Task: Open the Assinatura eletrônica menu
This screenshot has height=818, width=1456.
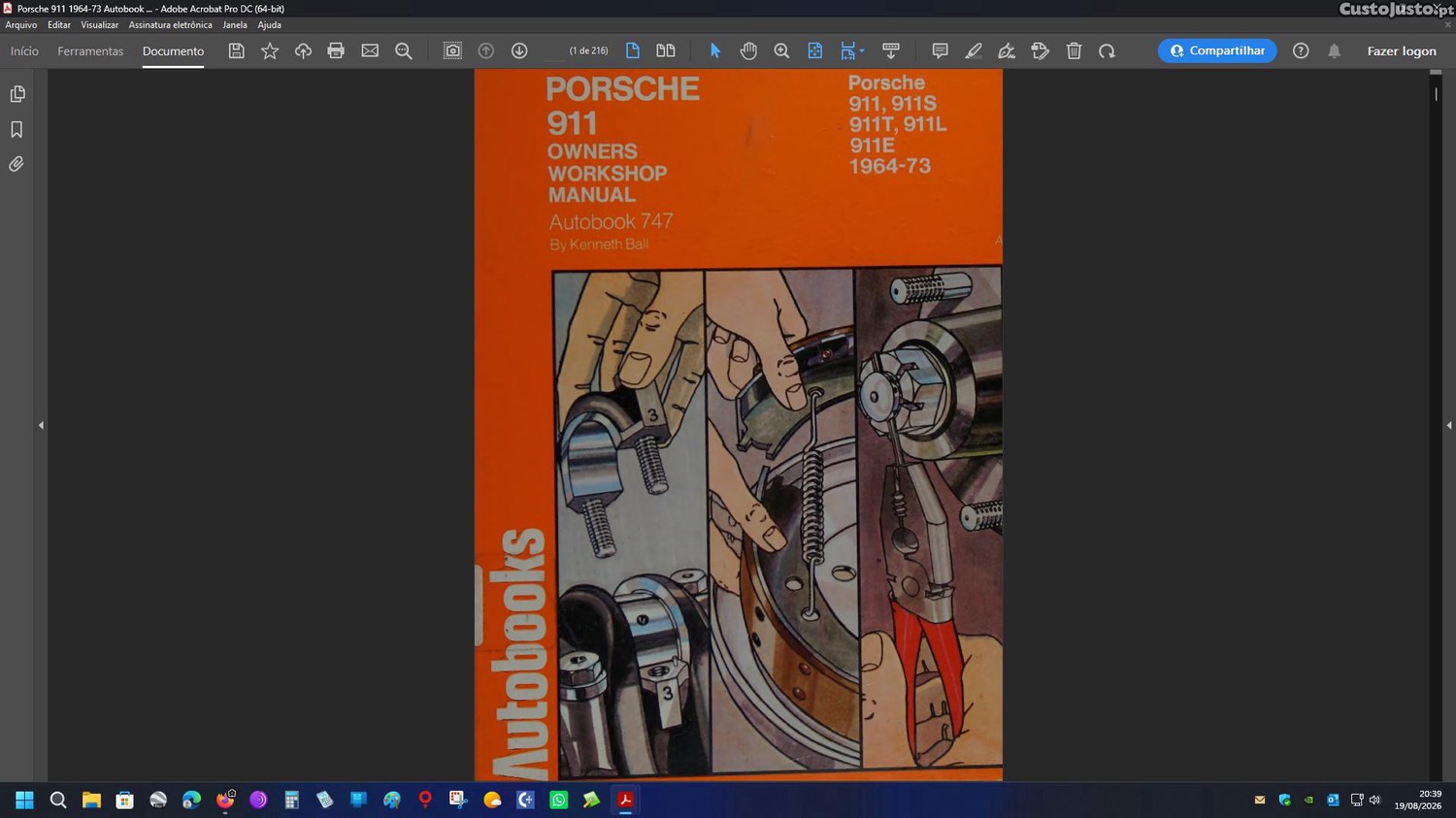Action: [x=170, y=25]
